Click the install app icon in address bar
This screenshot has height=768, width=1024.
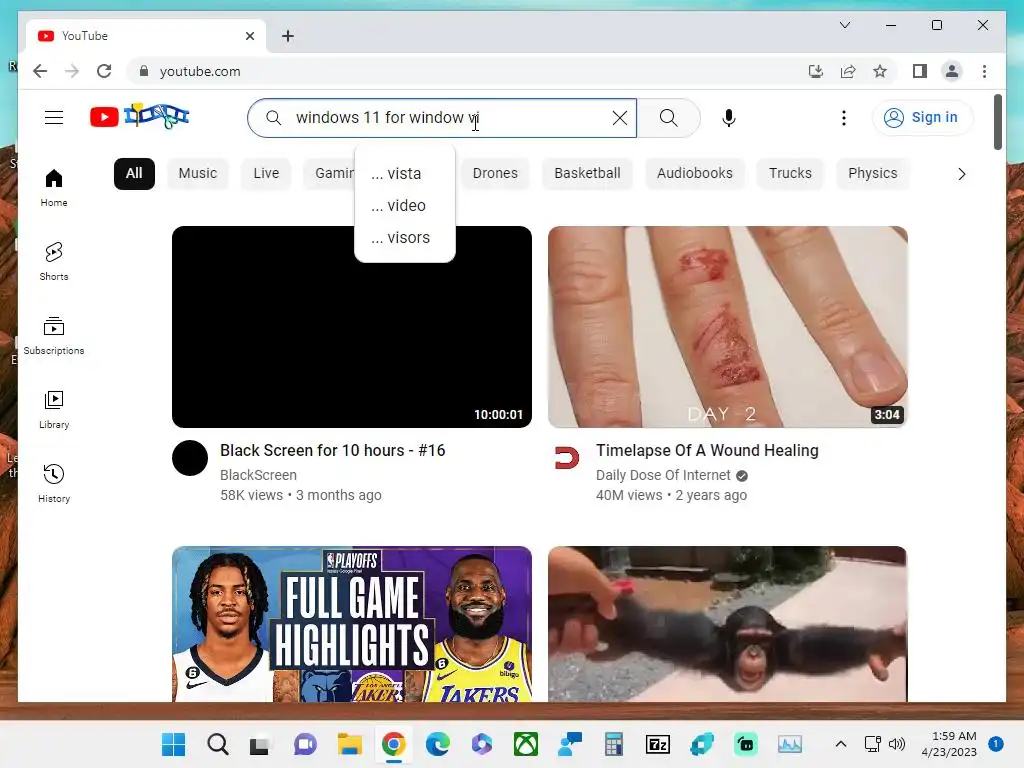(816, 71)
